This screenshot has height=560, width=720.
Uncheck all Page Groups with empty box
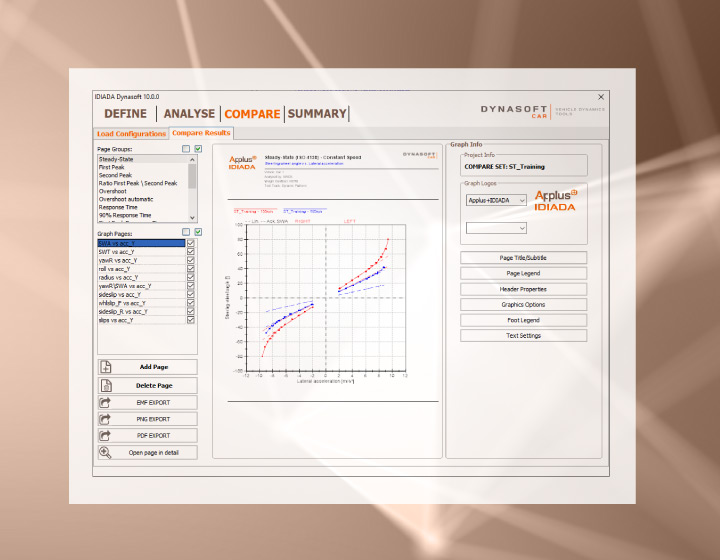pyautogui.click(x=186, y=149)
